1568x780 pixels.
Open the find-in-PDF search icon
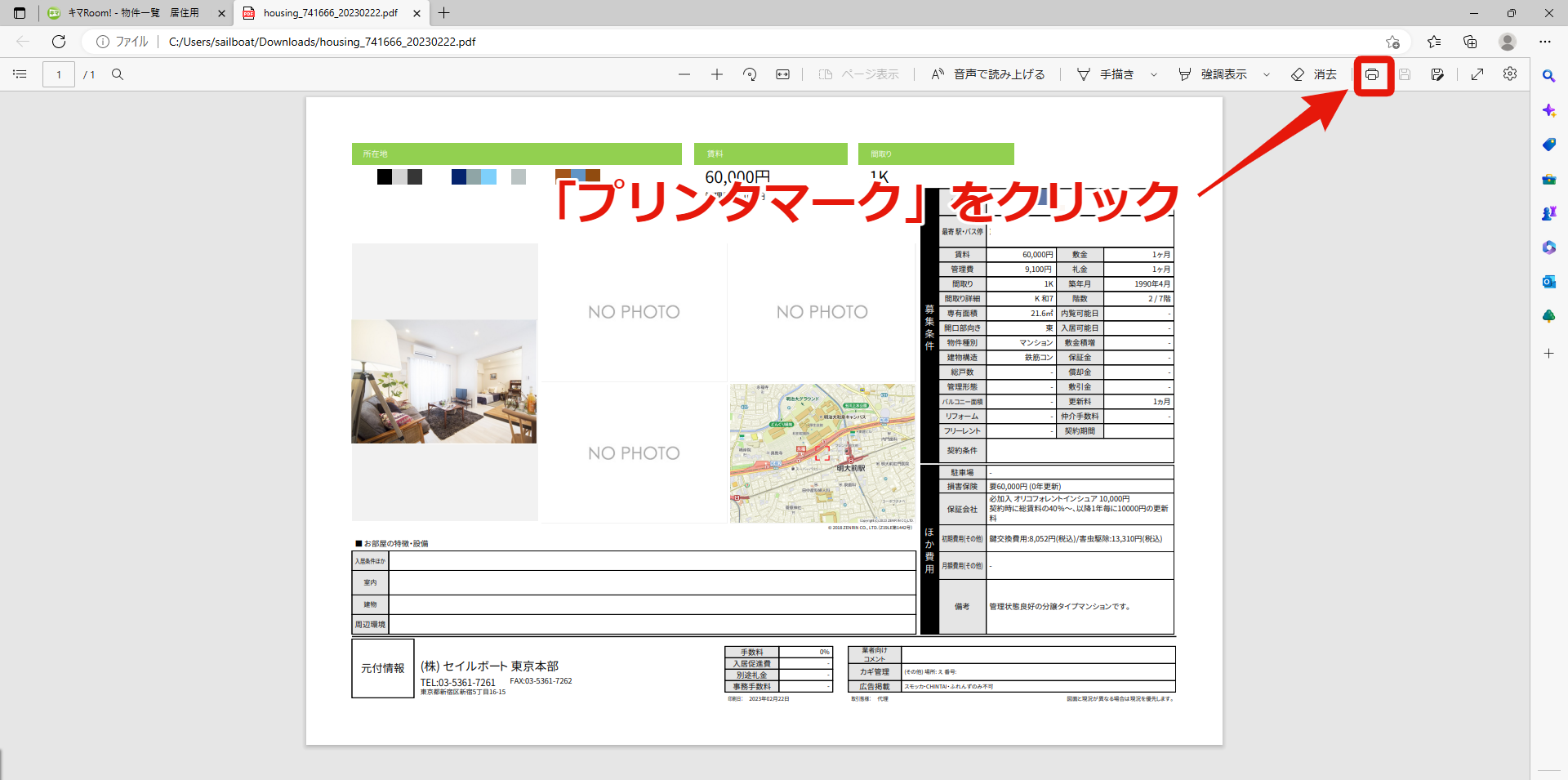[x=118, y=74]
